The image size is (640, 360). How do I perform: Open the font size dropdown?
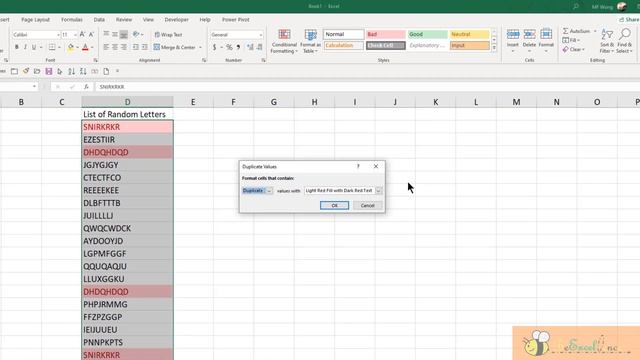point(75,35)
